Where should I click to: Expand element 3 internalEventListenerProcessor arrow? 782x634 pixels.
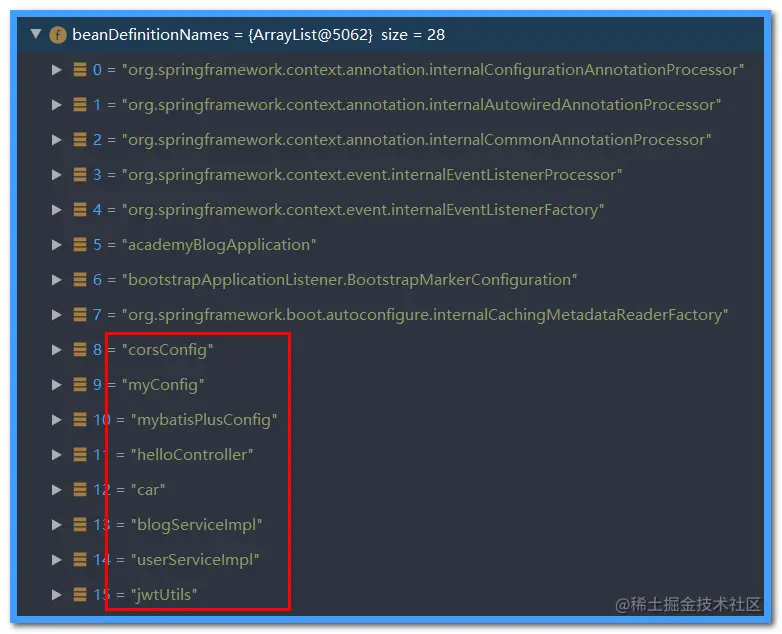pos(57,175)
